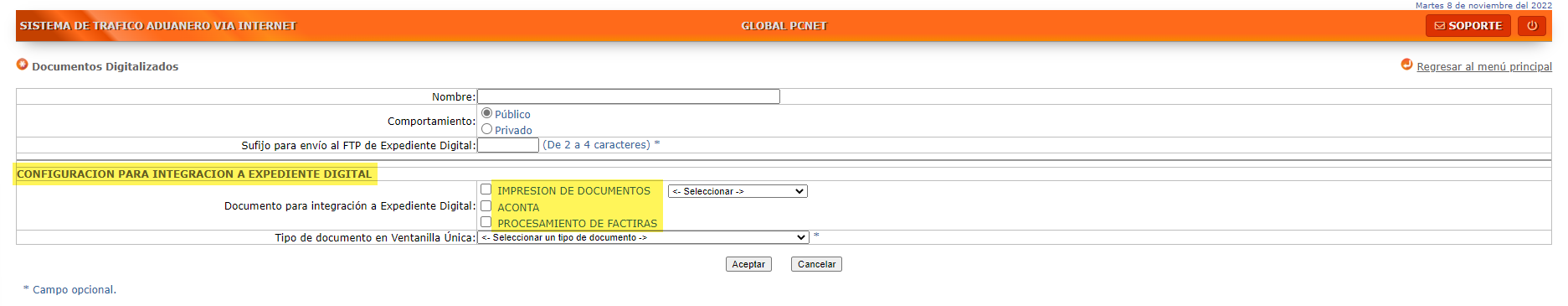Click the date 'Martes 8 de noviembre del 2022'
1568x306 pixels.
(x=1483, y=5)
